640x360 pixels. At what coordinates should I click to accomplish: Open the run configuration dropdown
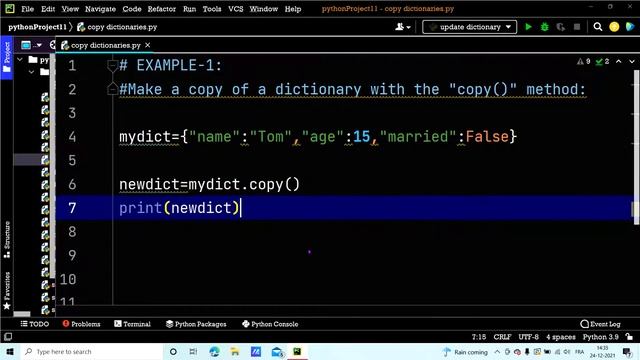pos(469,27)
